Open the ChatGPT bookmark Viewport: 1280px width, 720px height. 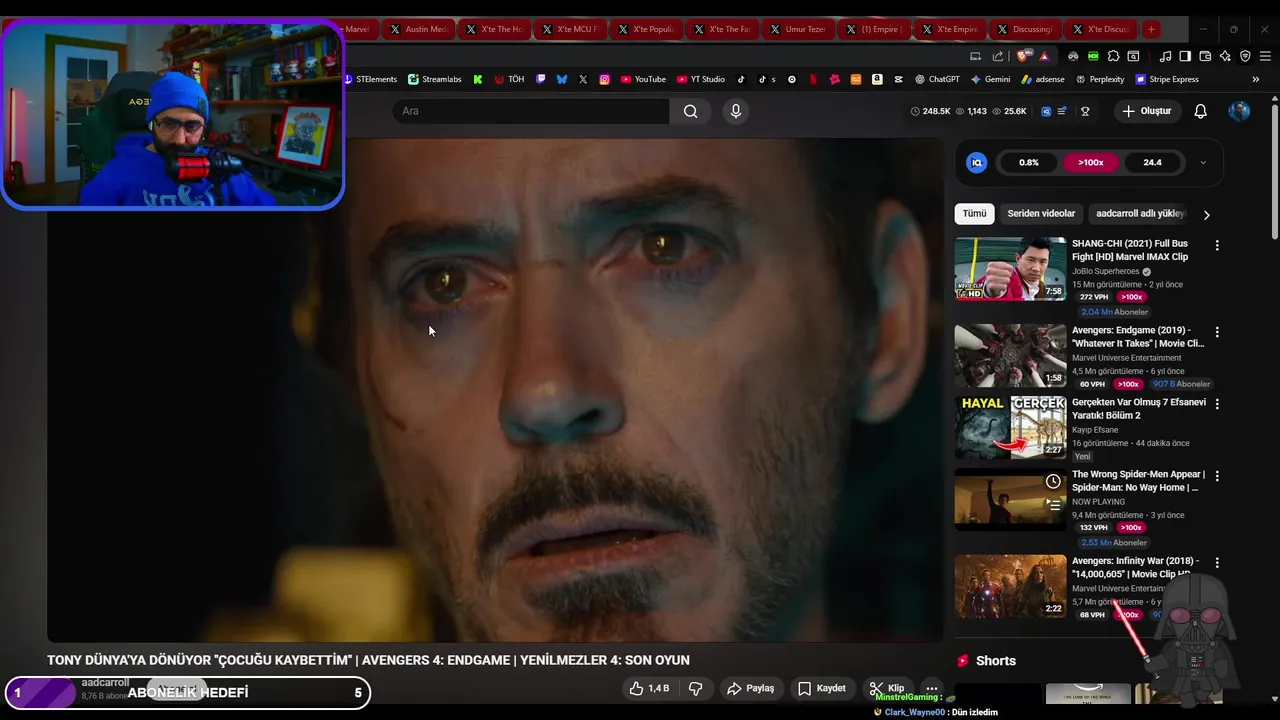click(937, 79)
